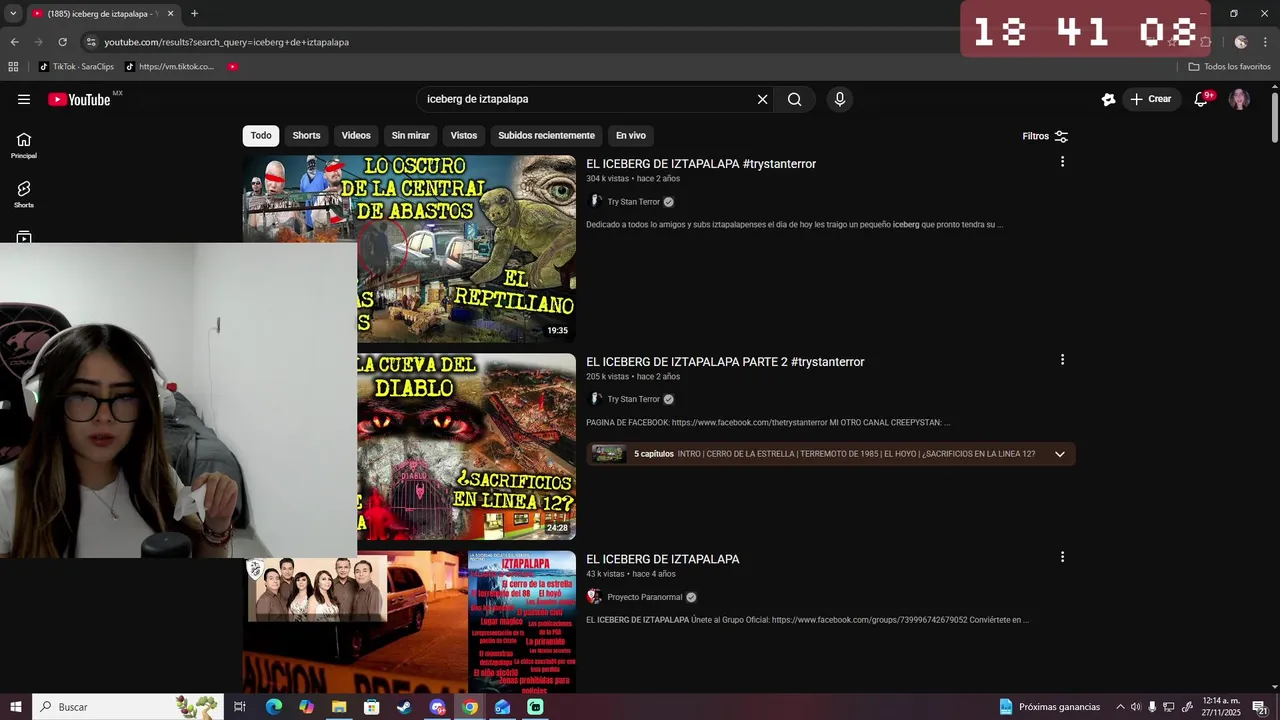This screenshot has width=1280, height=720.
Task: Select the Sin mirar filter chip
Action: [410, 136]
